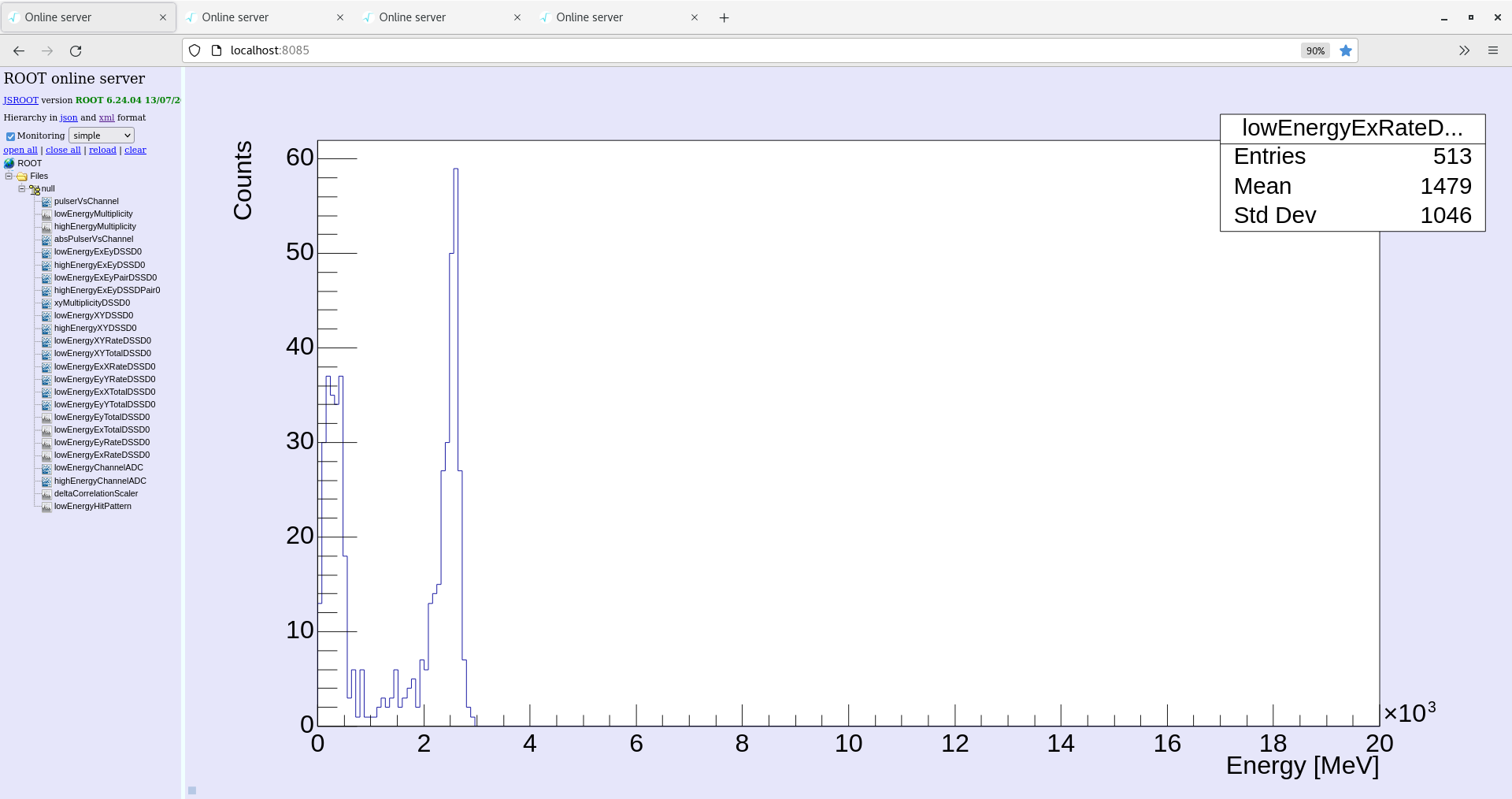This screenshot has height=799, width=1512.
Task: Click the lowEnergyEyTotalDSSD0 histogram icon
Action: click(46, 418)
